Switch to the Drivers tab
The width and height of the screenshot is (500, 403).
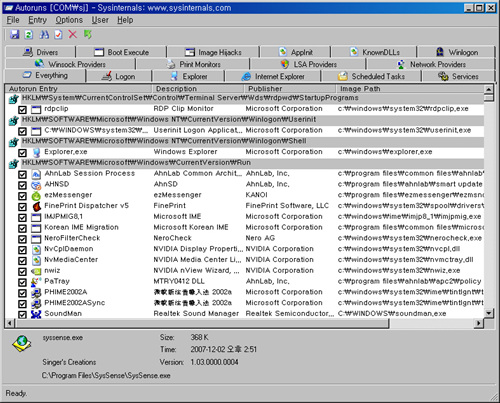[40, 52]
